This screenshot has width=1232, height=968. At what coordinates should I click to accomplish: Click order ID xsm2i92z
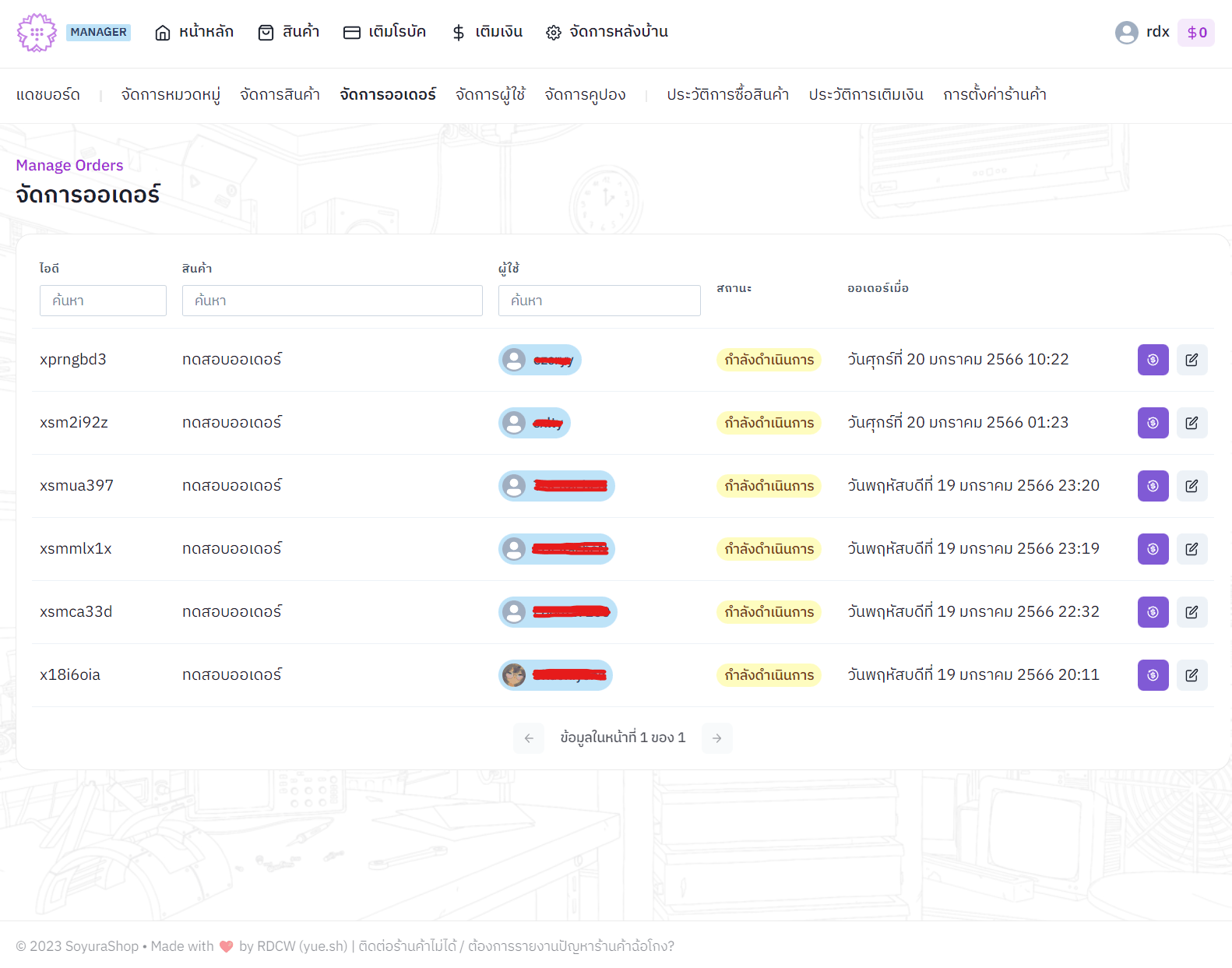[x=74, y=423]
